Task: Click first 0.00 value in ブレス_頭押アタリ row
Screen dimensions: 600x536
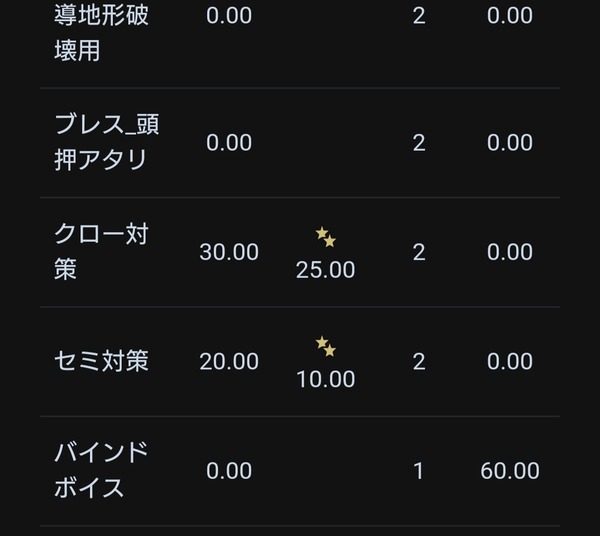Action: point(229,143)
